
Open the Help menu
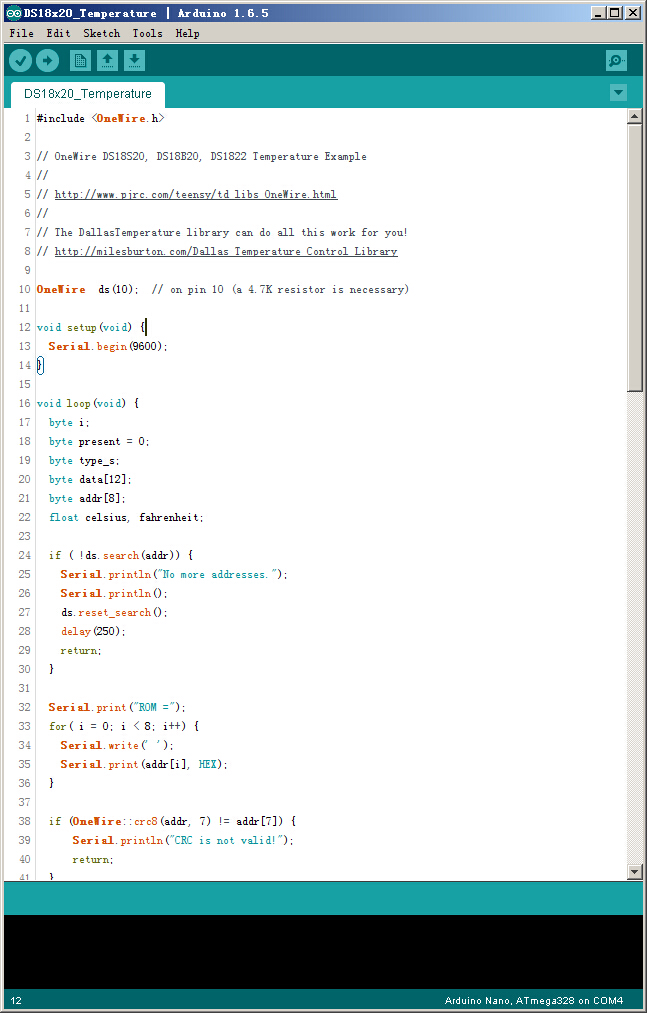187,33
